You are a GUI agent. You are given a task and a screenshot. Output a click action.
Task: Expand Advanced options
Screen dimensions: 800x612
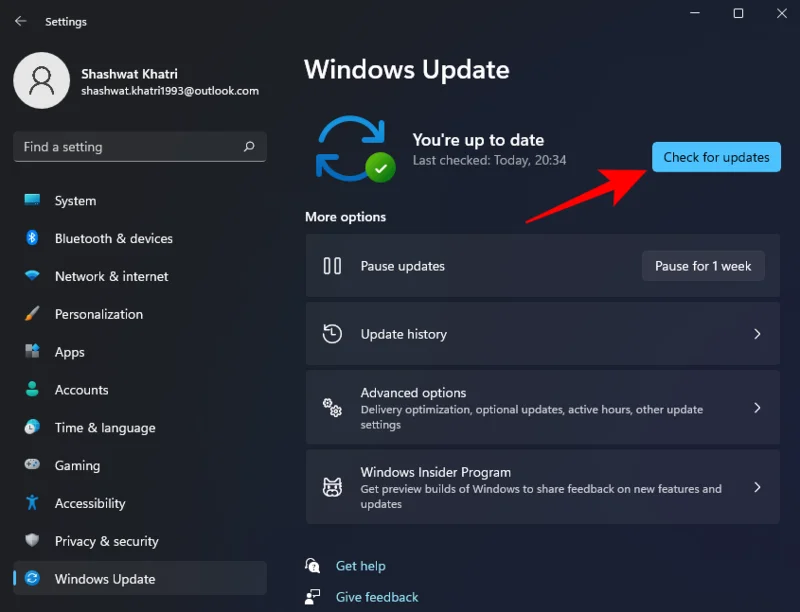click(x=544, y=408)
